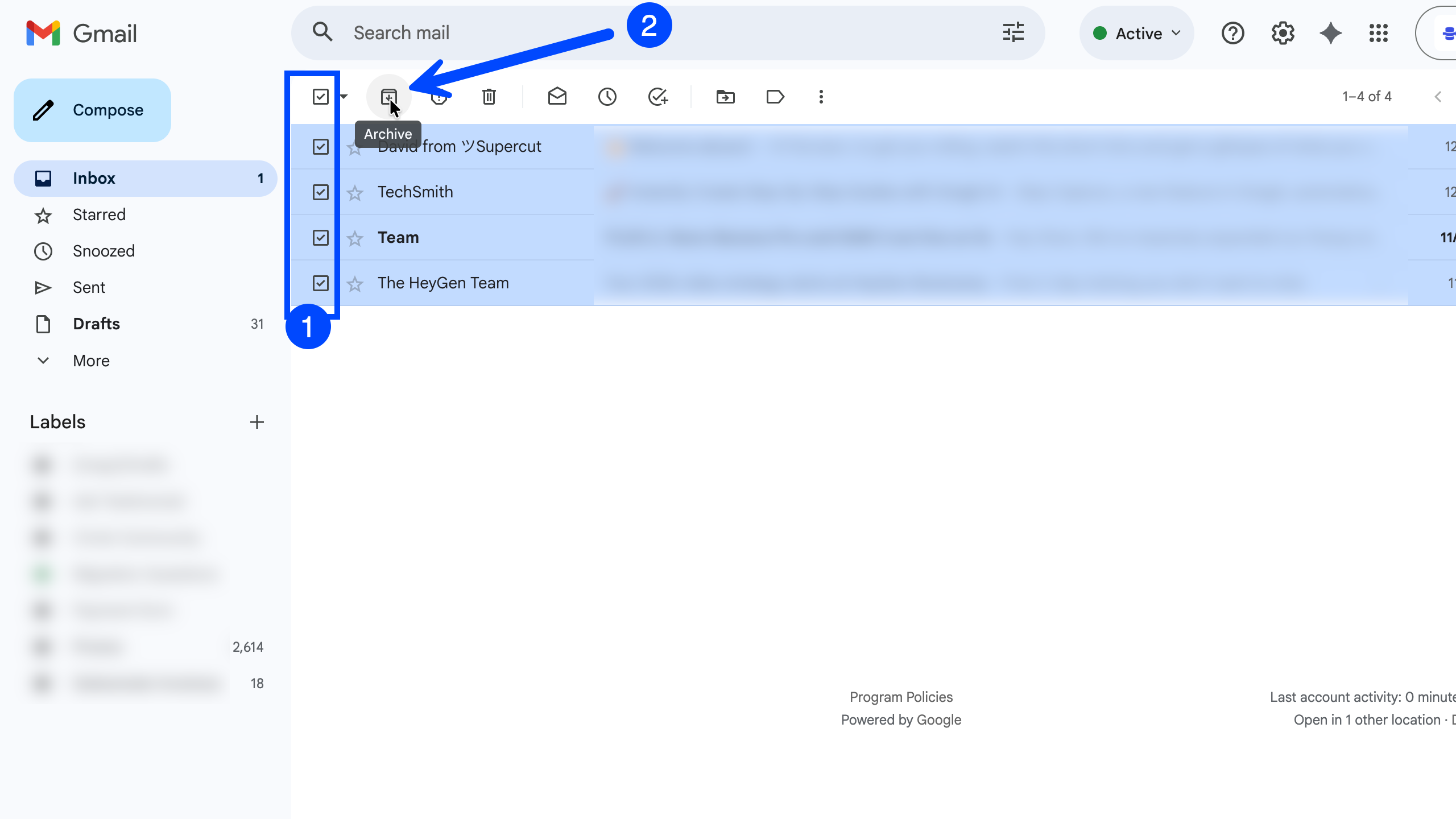Viewport: 1456px width, 819px height.
Task: Click the Mark as read envelope icon
Action: click(557, 96)
